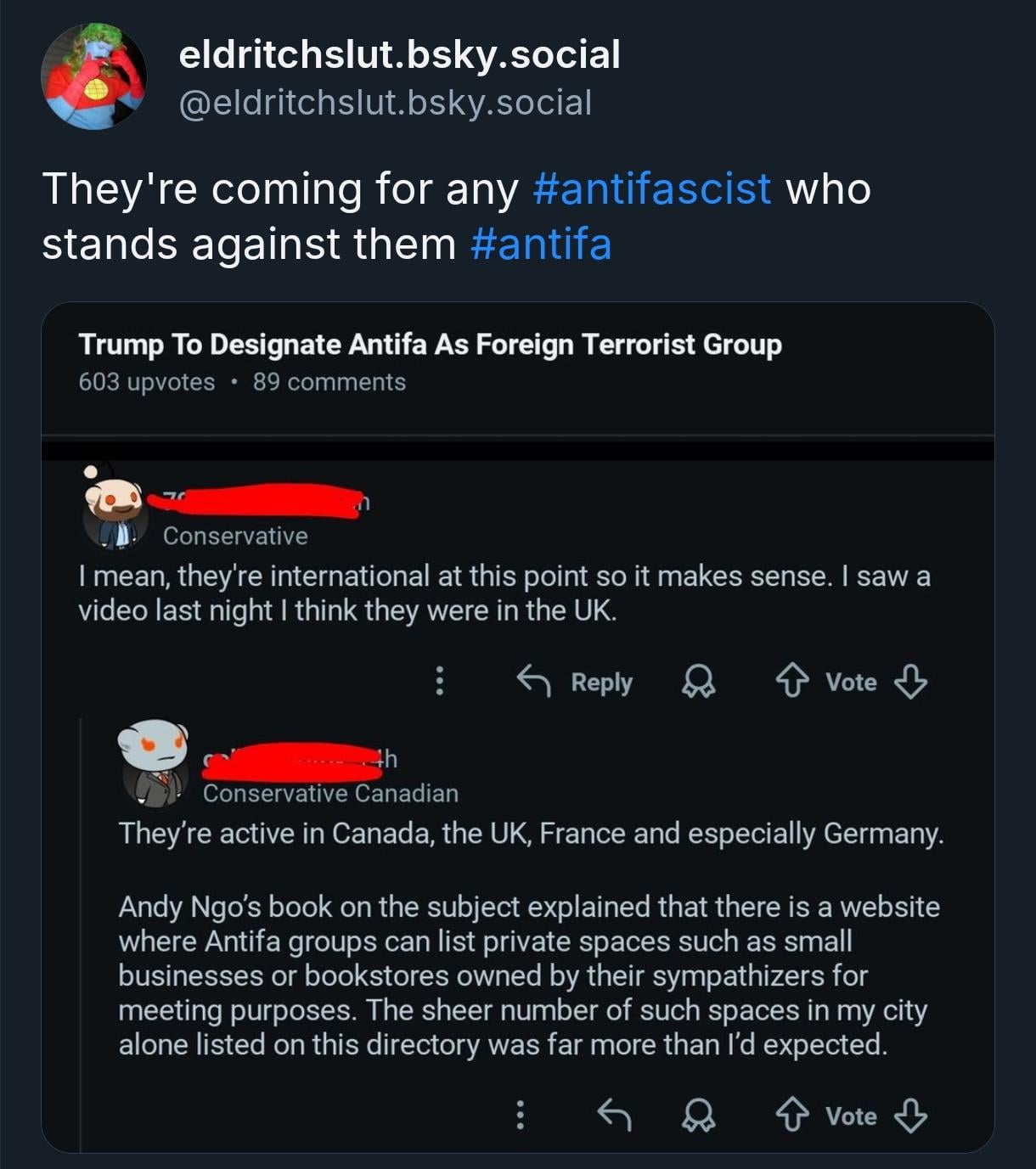Open first commenter's bearded Snoo avatar
This screenshot has height=1169, width=1036.
116,512
